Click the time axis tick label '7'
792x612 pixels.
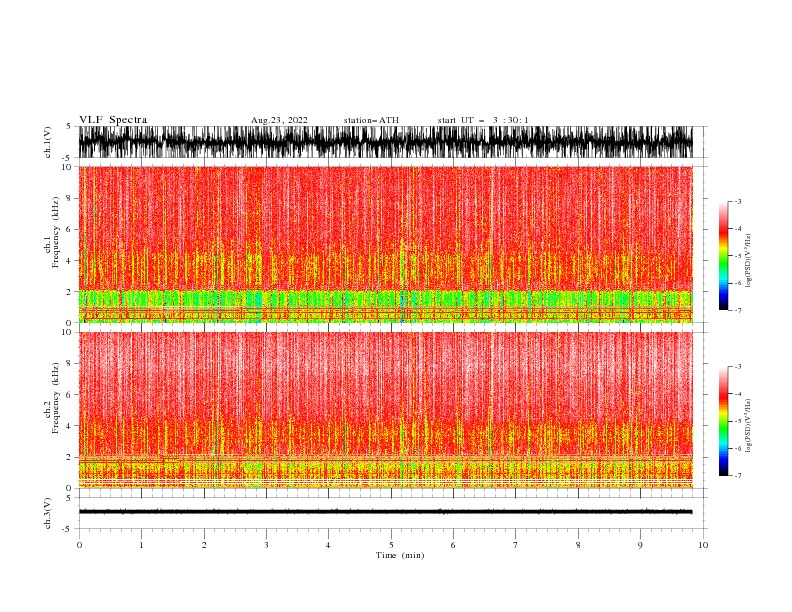[x=516, y=545]
